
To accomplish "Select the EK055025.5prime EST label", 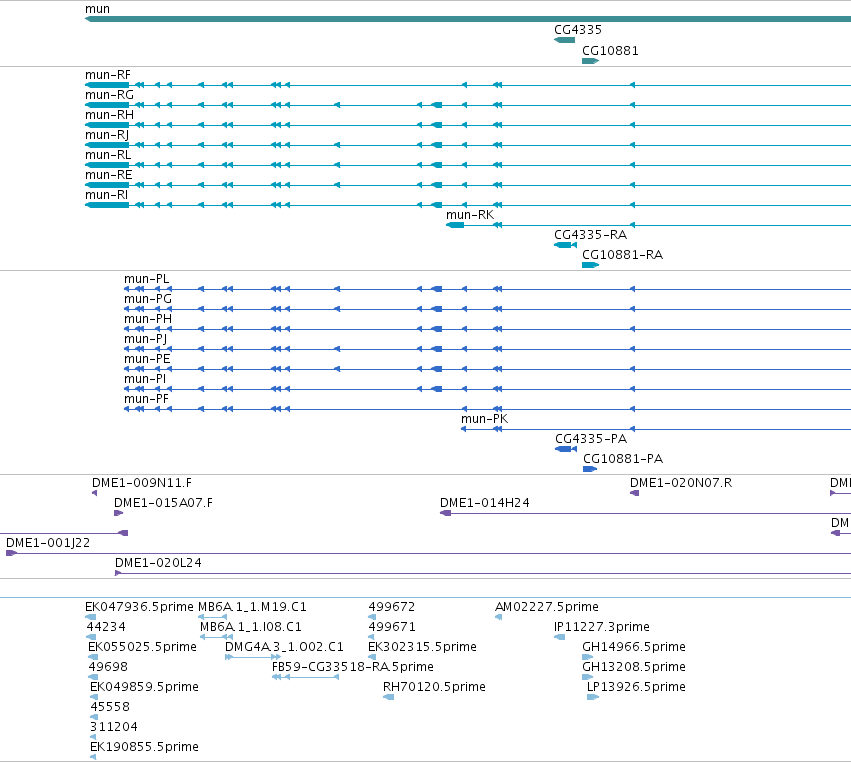I will coord(142,647).
